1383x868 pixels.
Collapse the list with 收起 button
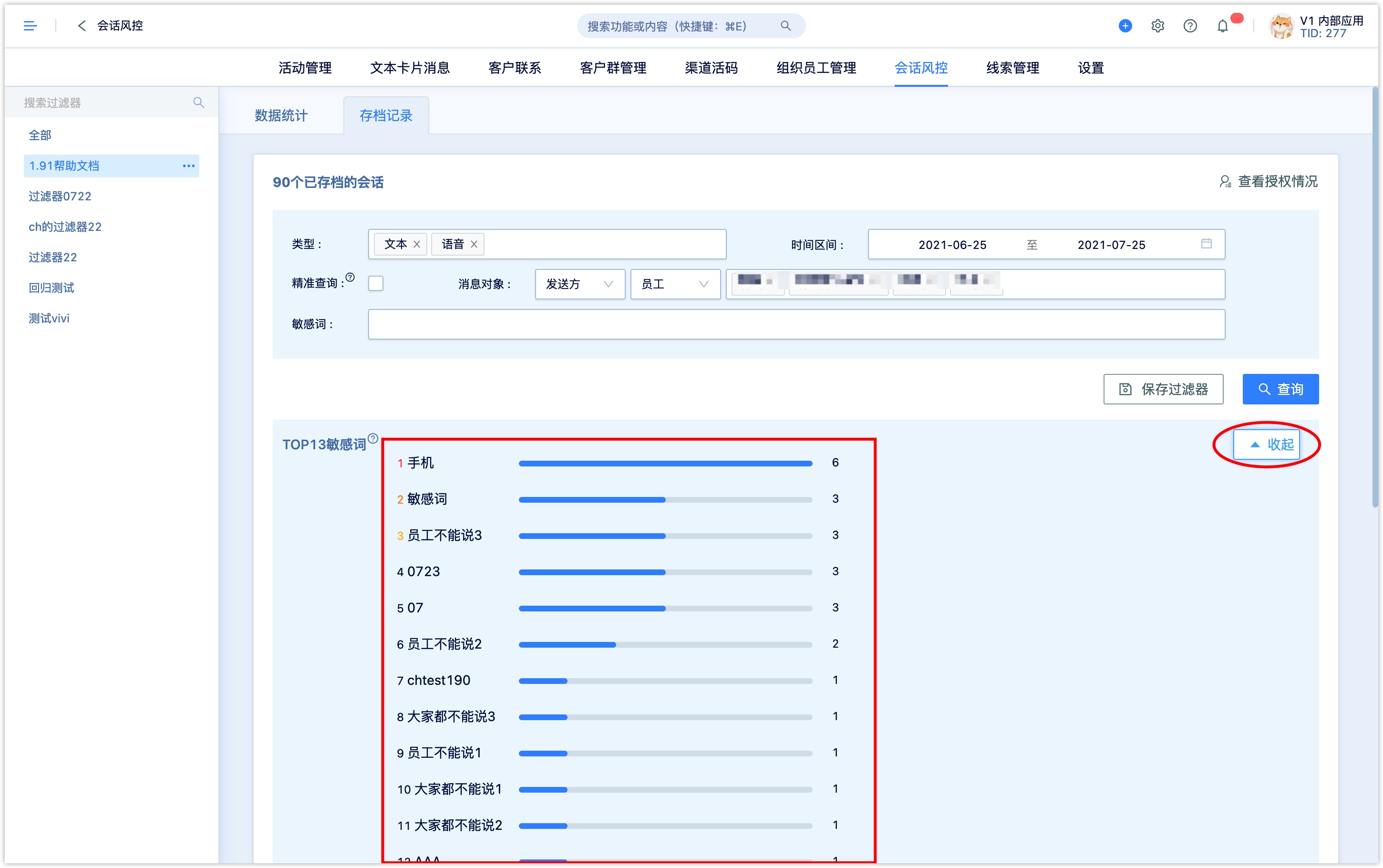[1267, 444]
